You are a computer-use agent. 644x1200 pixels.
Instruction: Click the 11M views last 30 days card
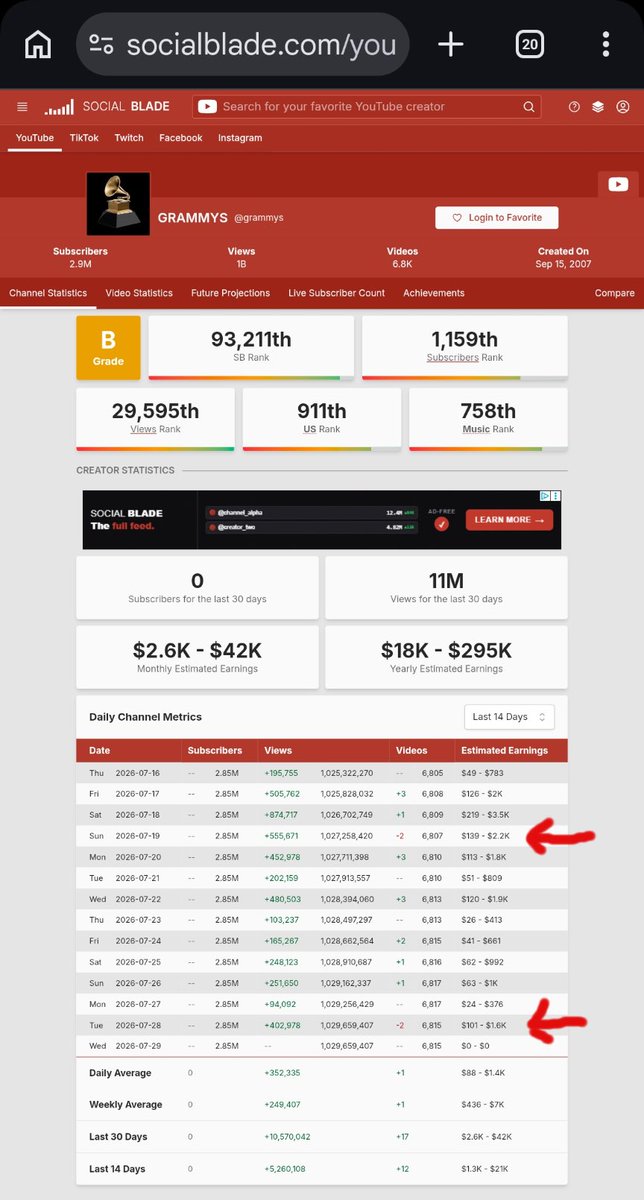coord(446,587)
